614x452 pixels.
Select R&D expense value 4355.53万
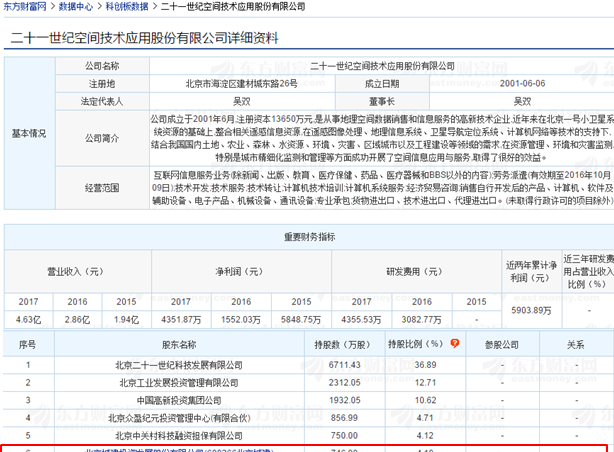(361, 320)
